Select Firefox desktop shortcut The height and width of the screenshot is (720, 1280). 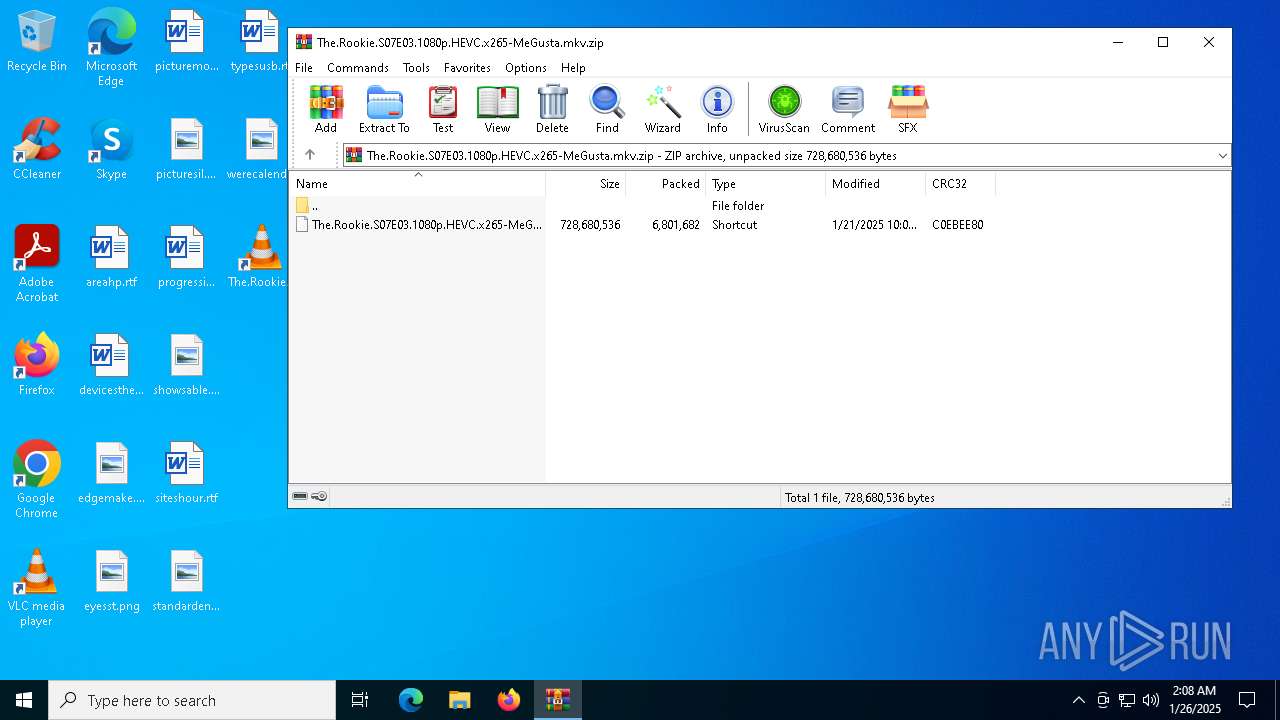click(x=37, y=365)
